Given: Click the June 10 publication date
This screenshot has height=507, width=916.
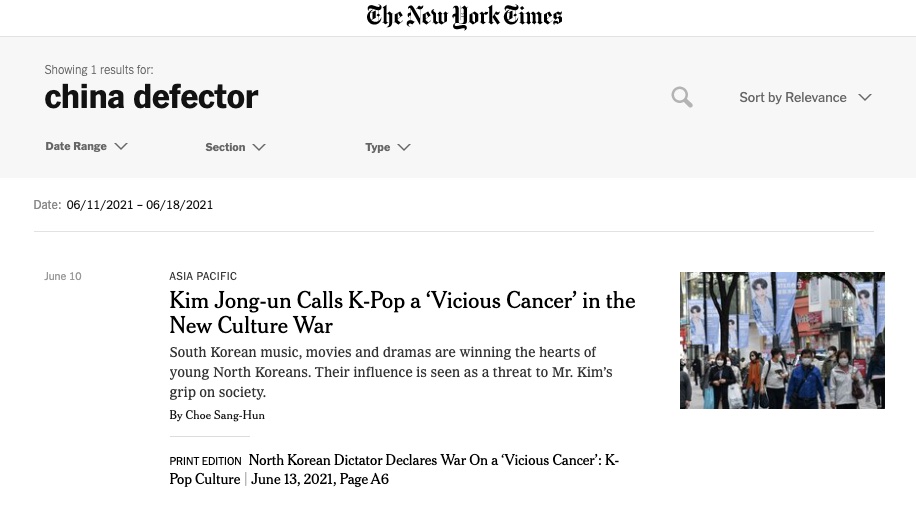Looking at the screenshot, I should (x=63, y=276).
